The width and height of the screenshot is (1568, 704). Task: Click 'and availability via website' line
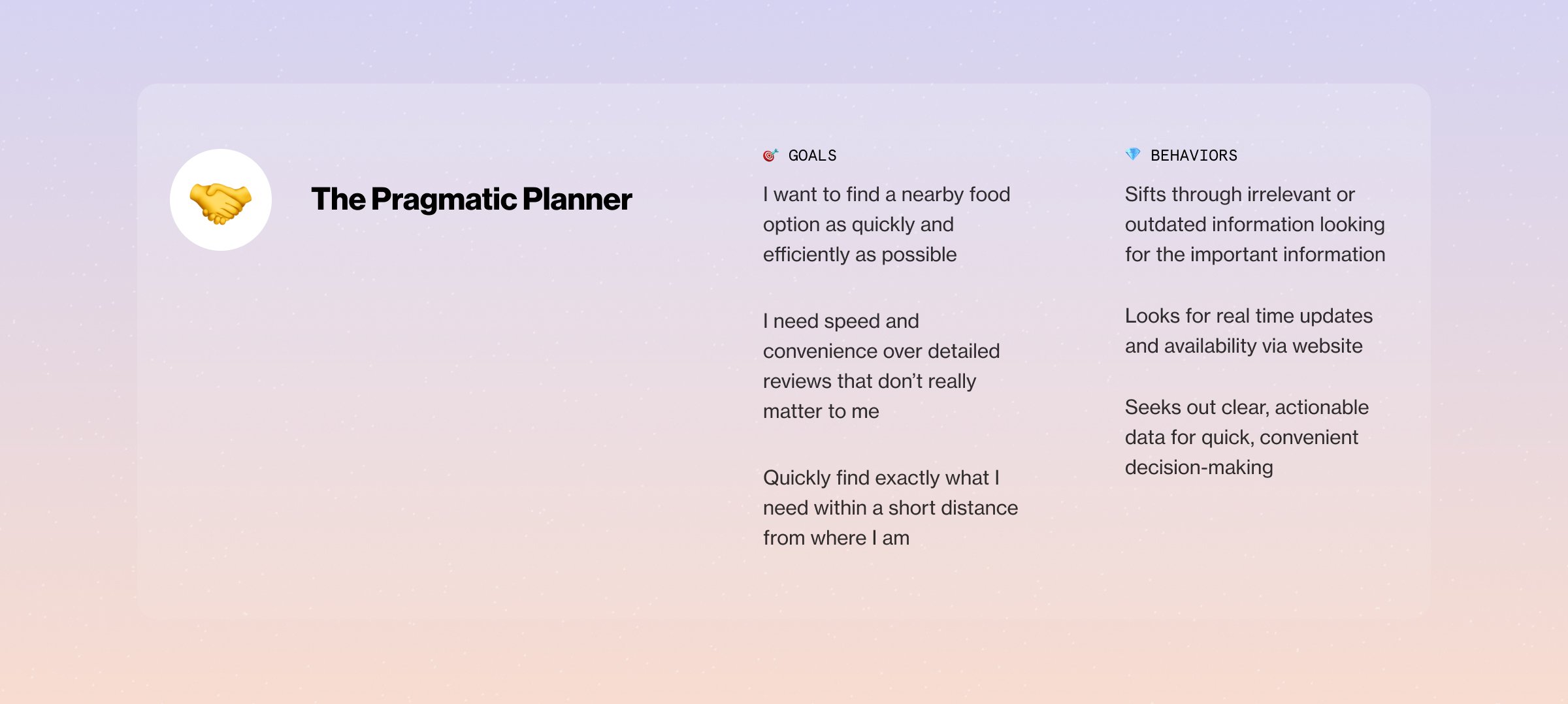pos(1244,345)
